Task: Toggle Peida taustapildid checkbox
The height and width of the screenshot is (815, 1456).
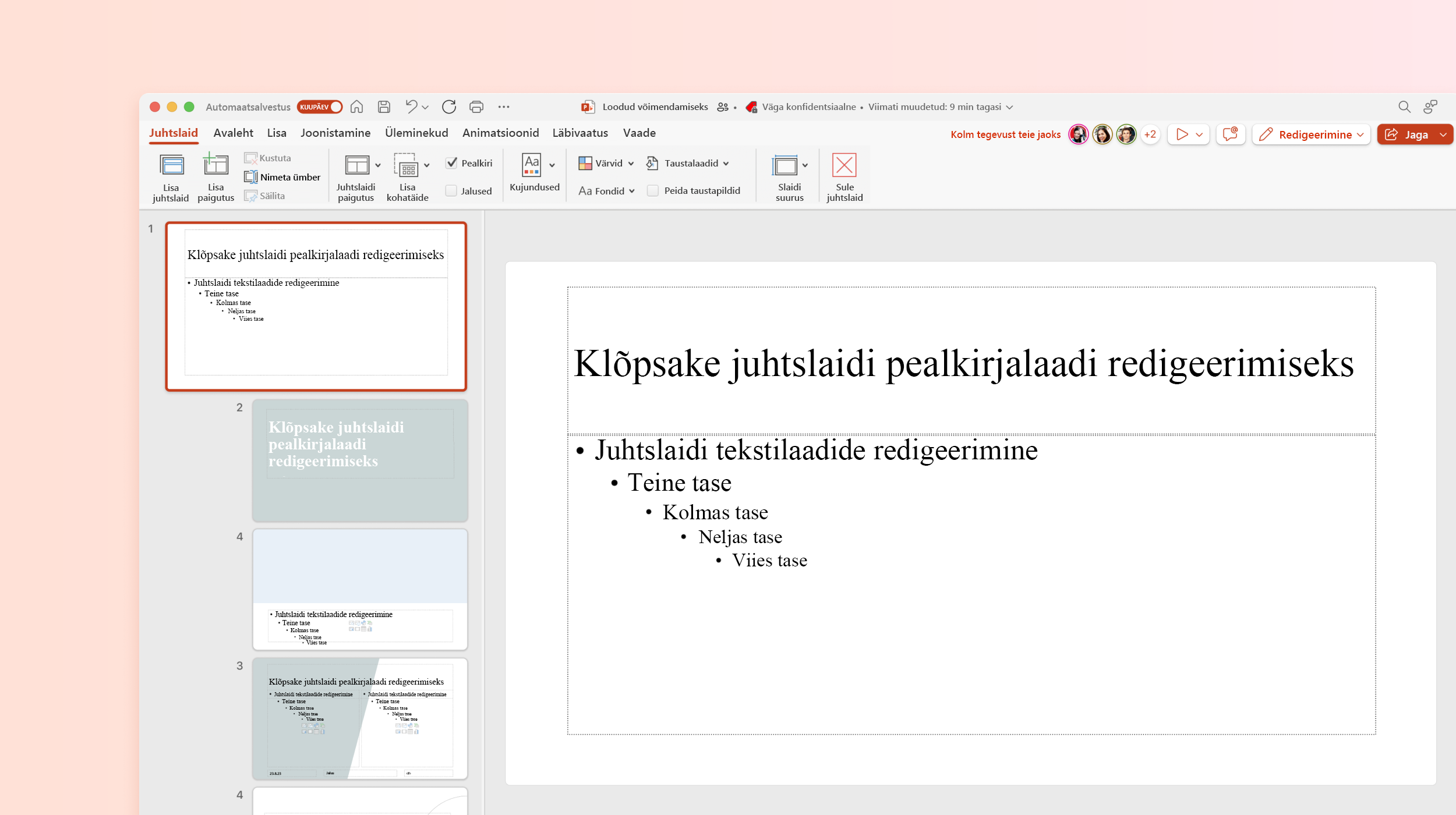Action: pos(651,189)
